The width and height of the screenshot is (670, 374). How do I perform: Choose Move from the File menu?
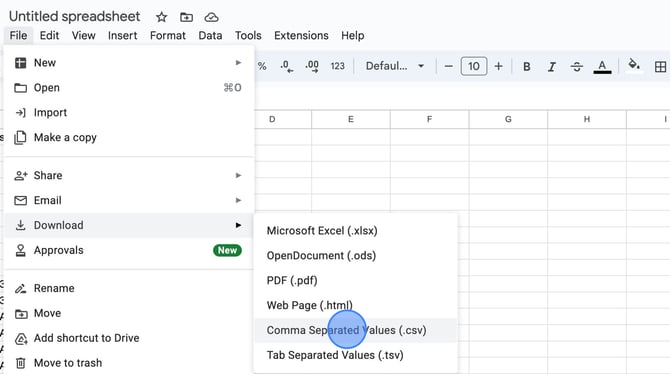(129, 313)
